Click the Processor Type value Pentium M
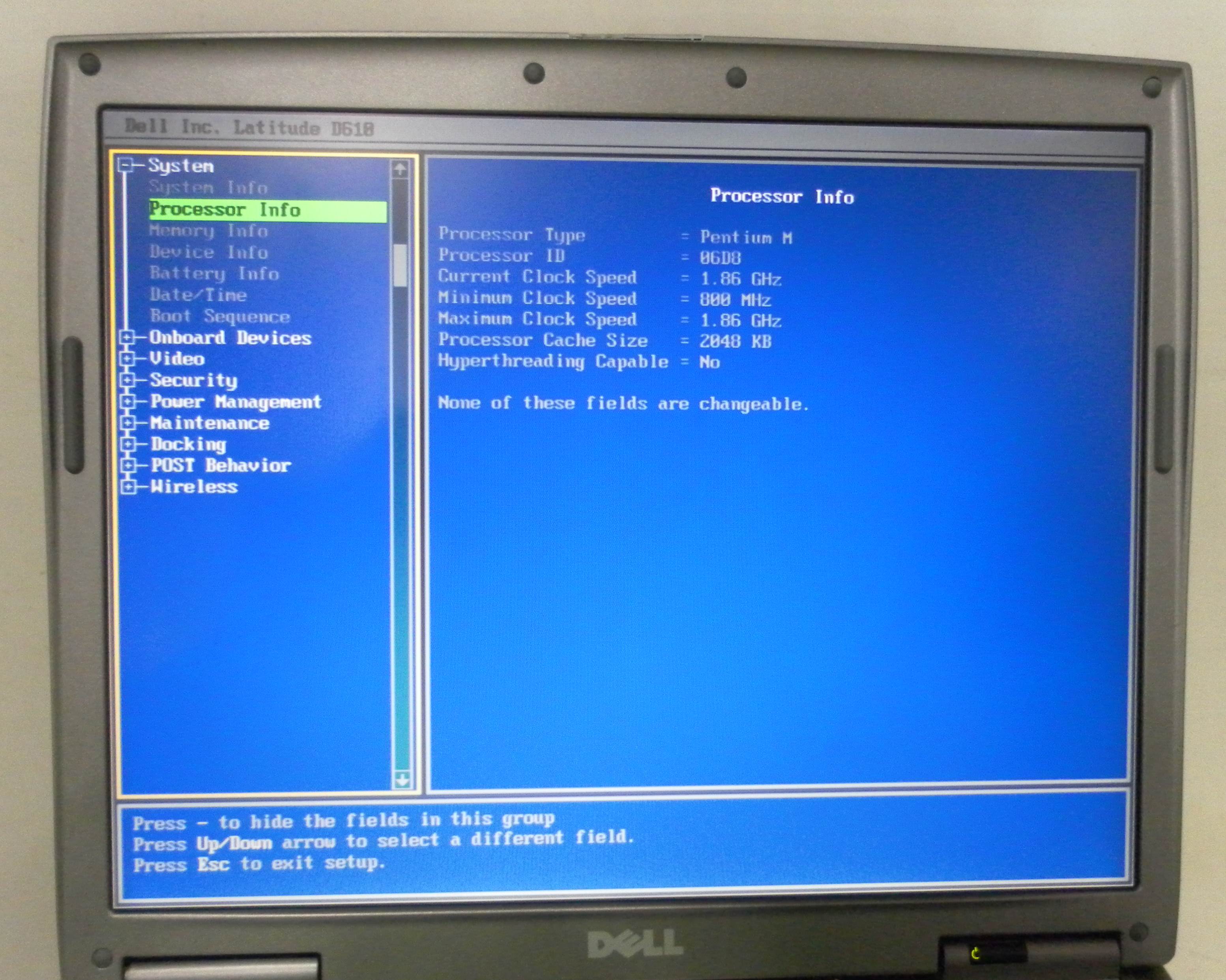This screenshot has height=980, width=1226. coord(745,237)
